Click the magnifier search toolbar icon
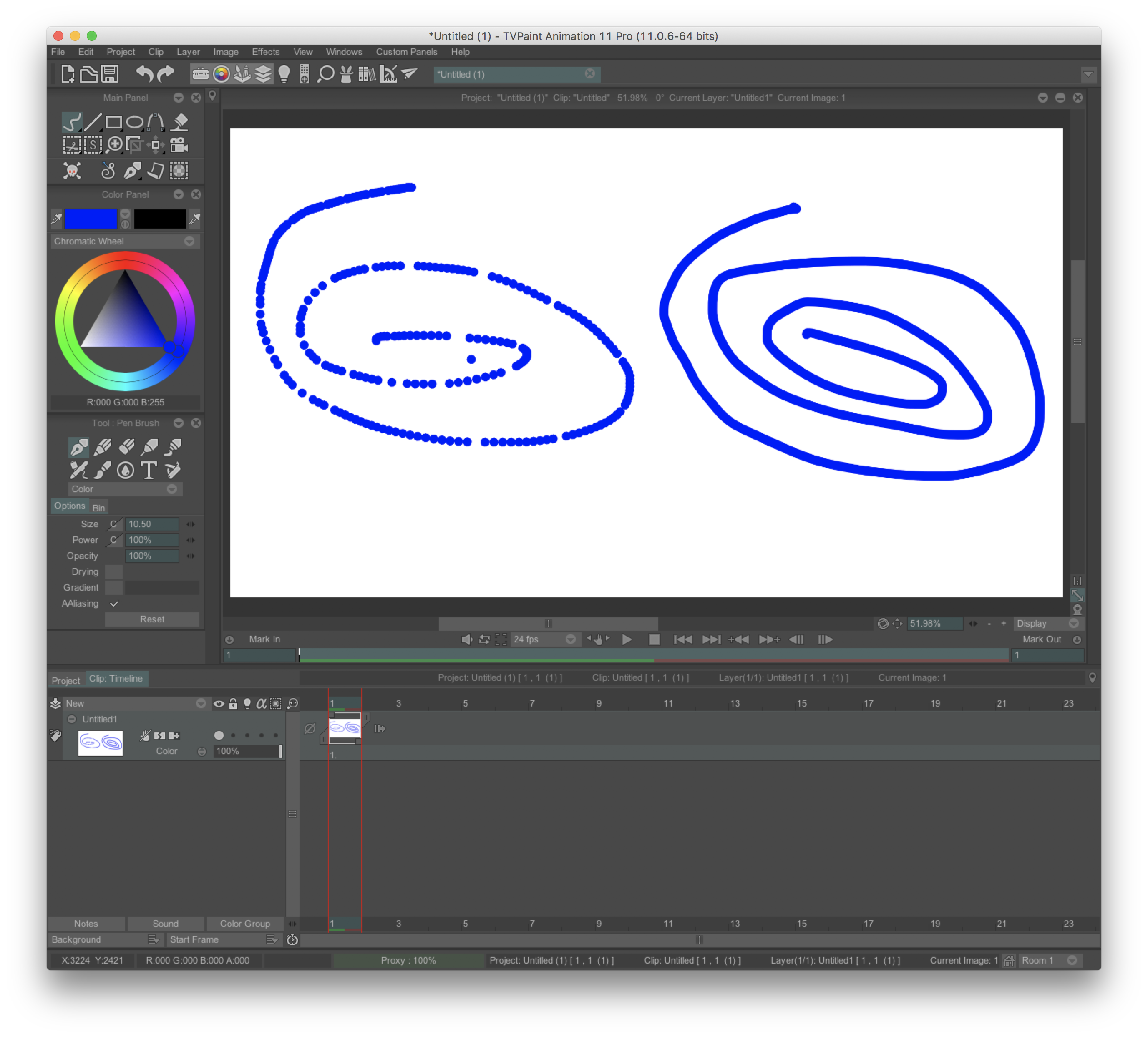The height and width of the screenshot is (1037, 1148). [x=325, y=74]
